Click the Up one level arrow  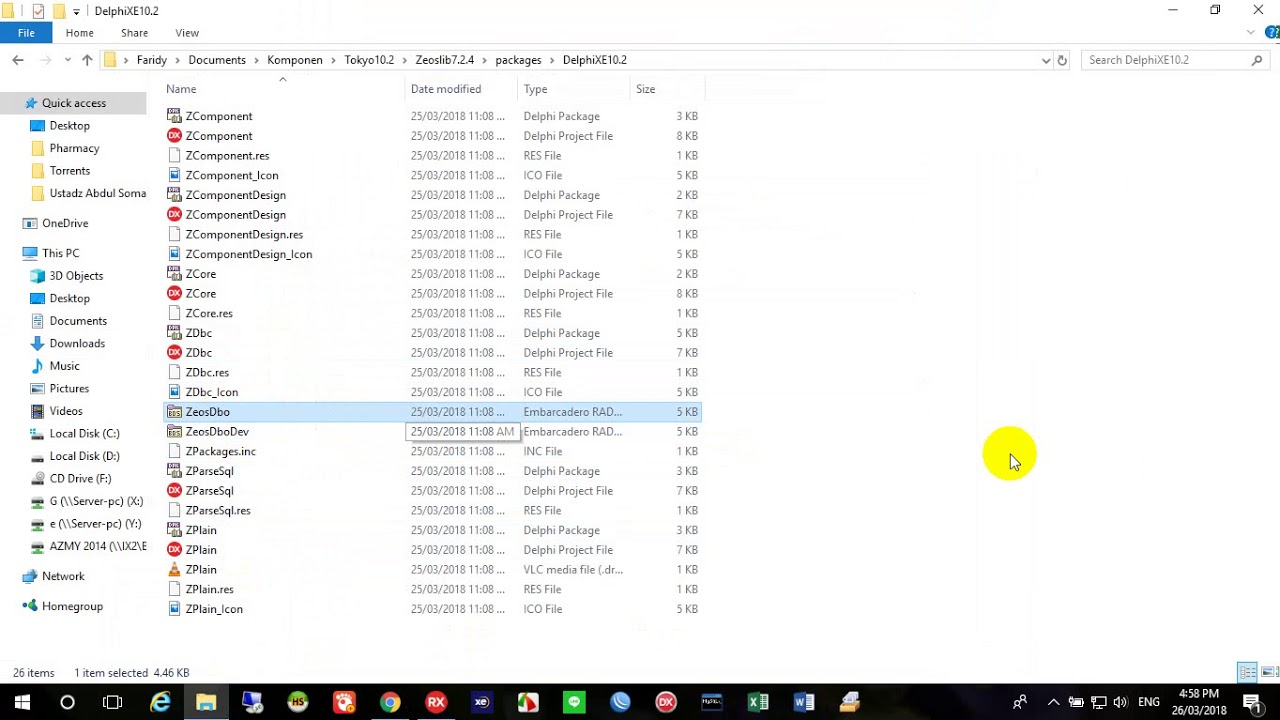87,60
